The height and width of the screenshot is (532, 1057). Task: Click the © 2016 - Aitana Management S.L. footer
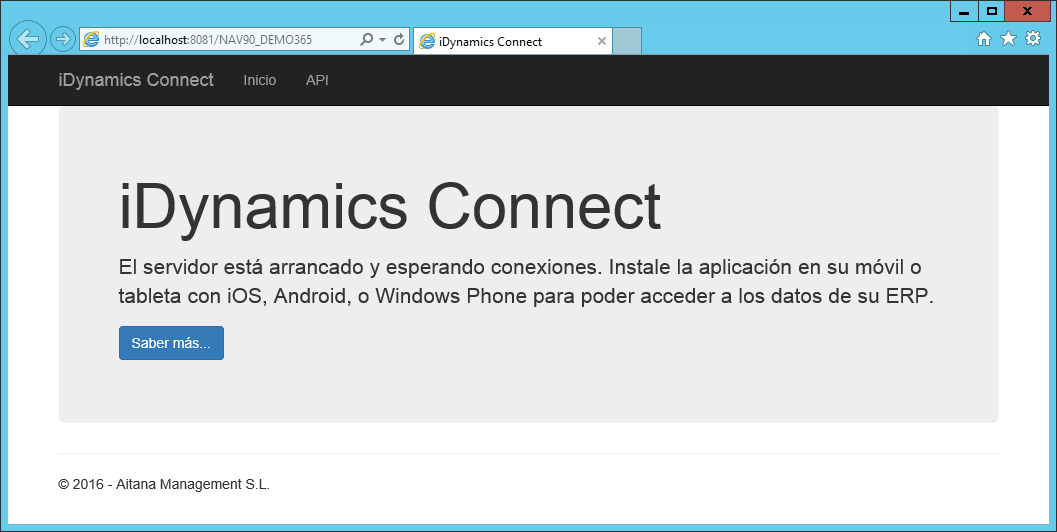point(164,484)
